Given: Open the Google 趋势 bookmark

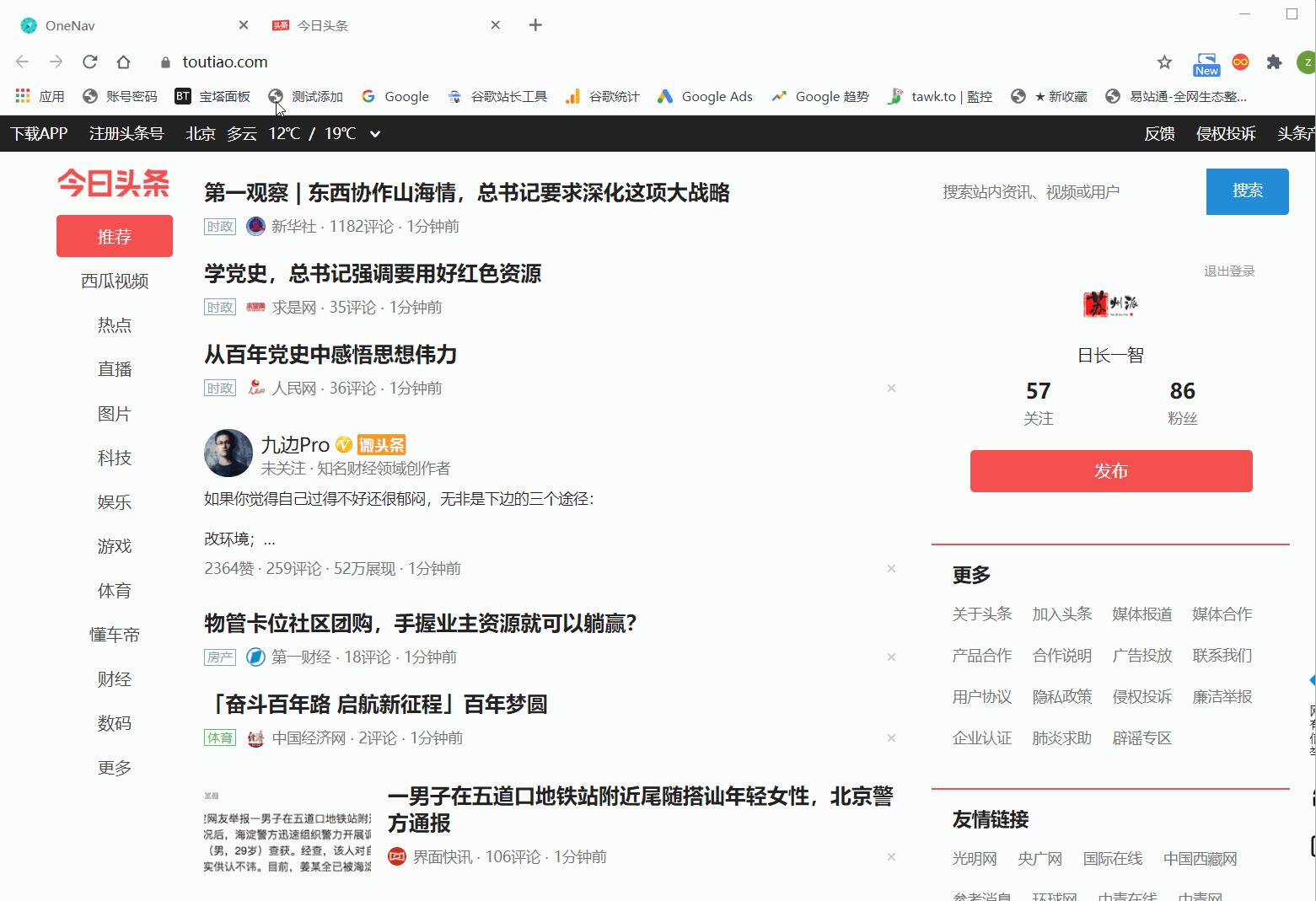Looking at the screenshot, I should tap(820, 96).
